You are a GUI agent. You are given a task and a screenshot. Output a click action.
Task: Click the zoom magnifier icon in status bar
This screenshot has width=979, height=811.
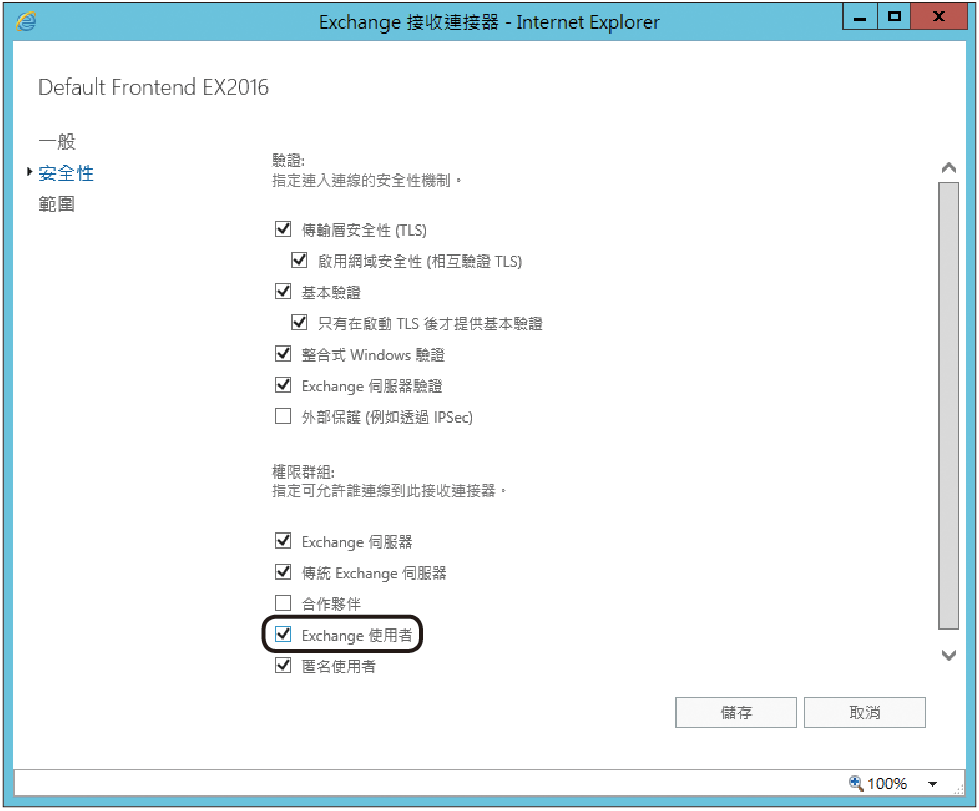point(856,782)
